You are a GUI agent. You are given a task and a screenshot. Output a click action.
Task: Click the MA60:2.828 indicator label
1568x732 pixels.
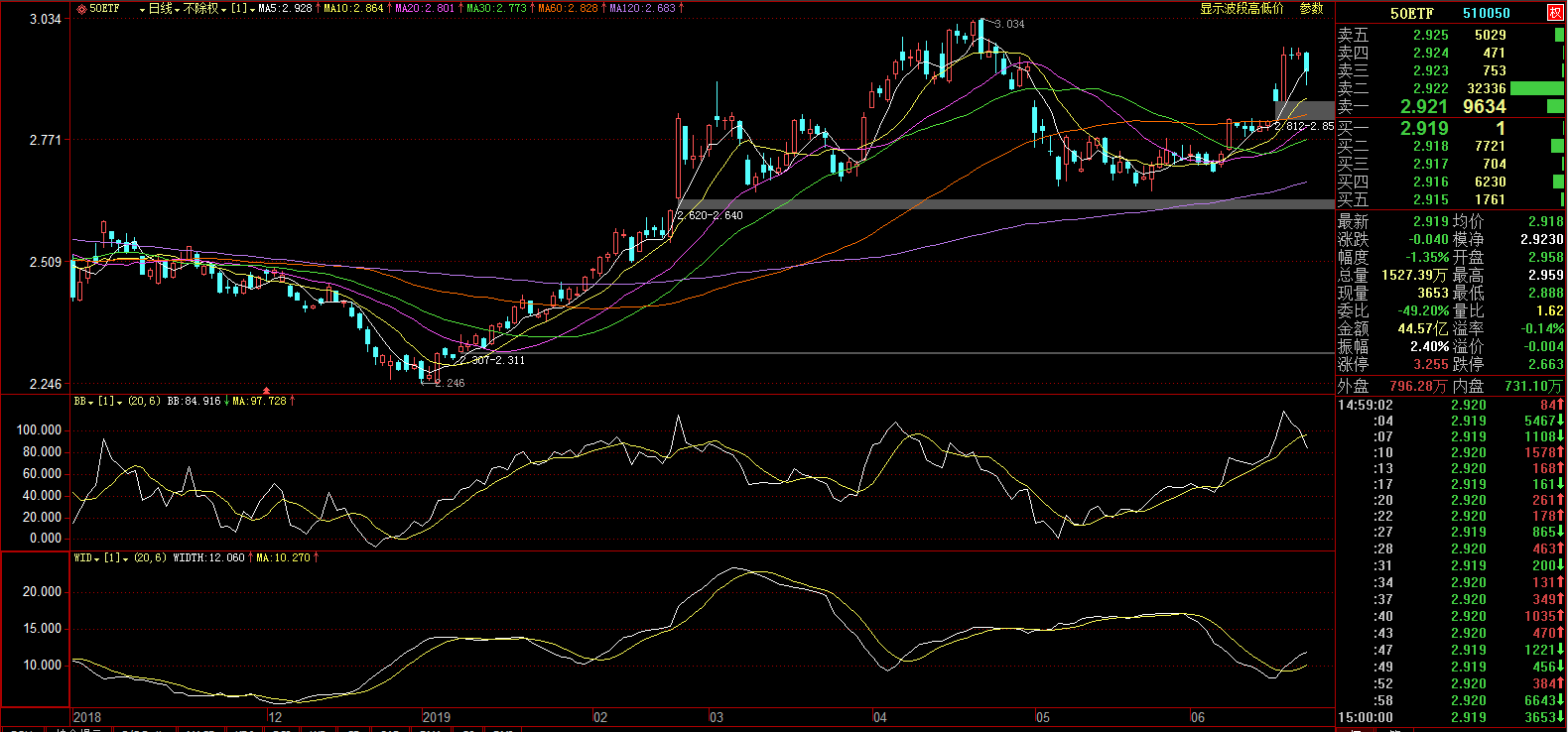pyautogui.click(x=568, y=8)
